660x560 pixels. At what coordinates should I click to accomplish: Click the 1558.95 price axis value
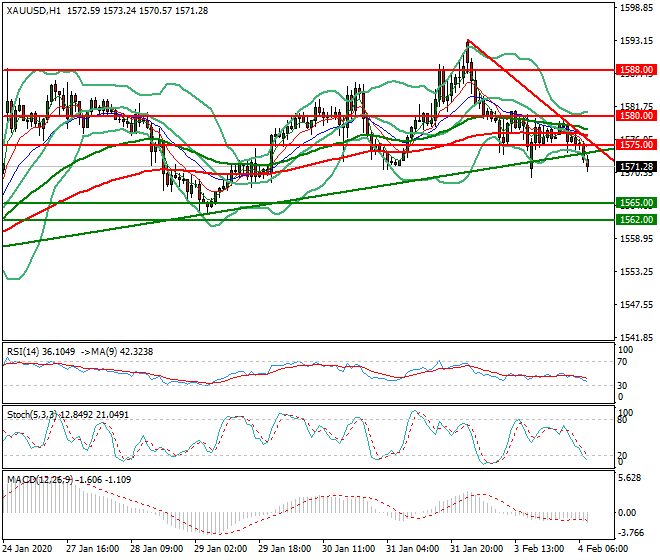[636, 239]
